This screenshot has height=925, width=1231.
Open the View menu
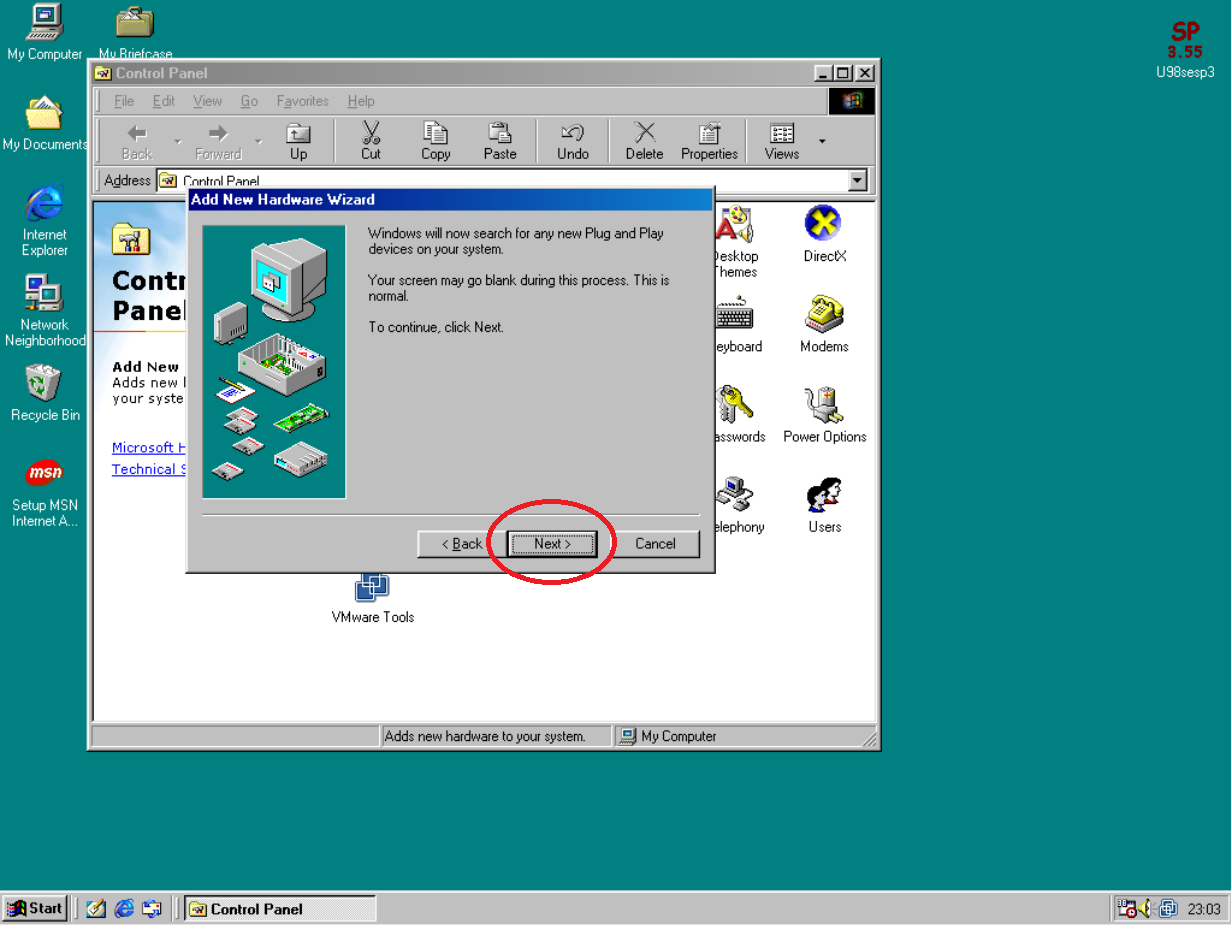point(207,101)
